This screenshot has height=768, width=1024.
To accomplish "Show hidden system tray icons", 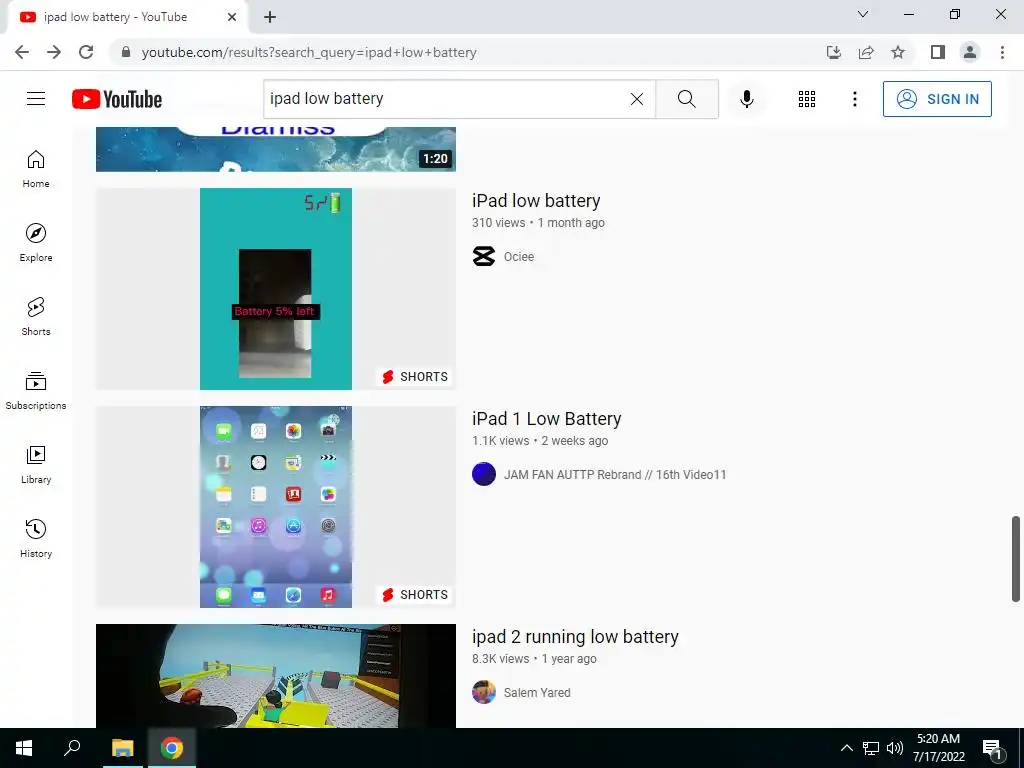I will click(x=846, y=748).
